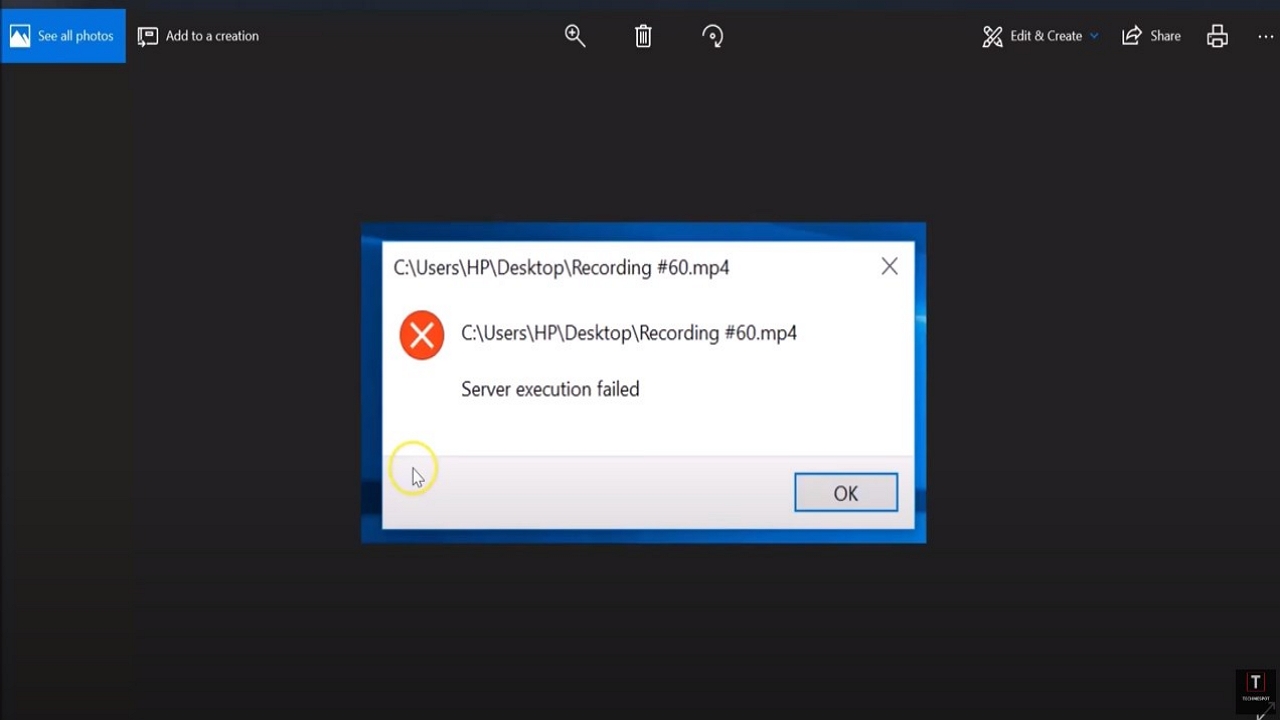Click the Print icon in the top toolbar
The image size is (1280, 720).
pos(1217,36)
